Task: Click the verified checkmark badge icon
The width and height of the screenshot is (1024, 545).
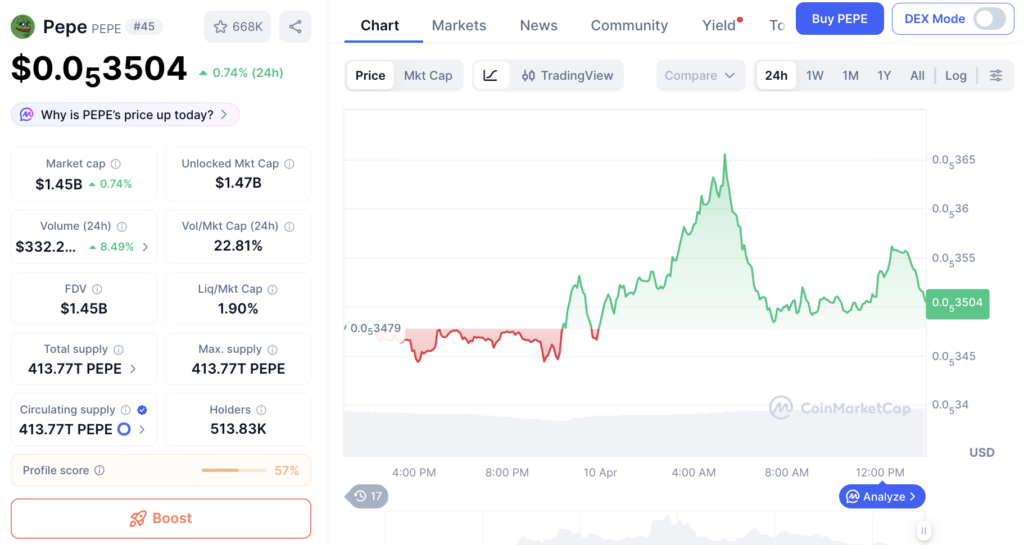Action: [x=142, y=410]
